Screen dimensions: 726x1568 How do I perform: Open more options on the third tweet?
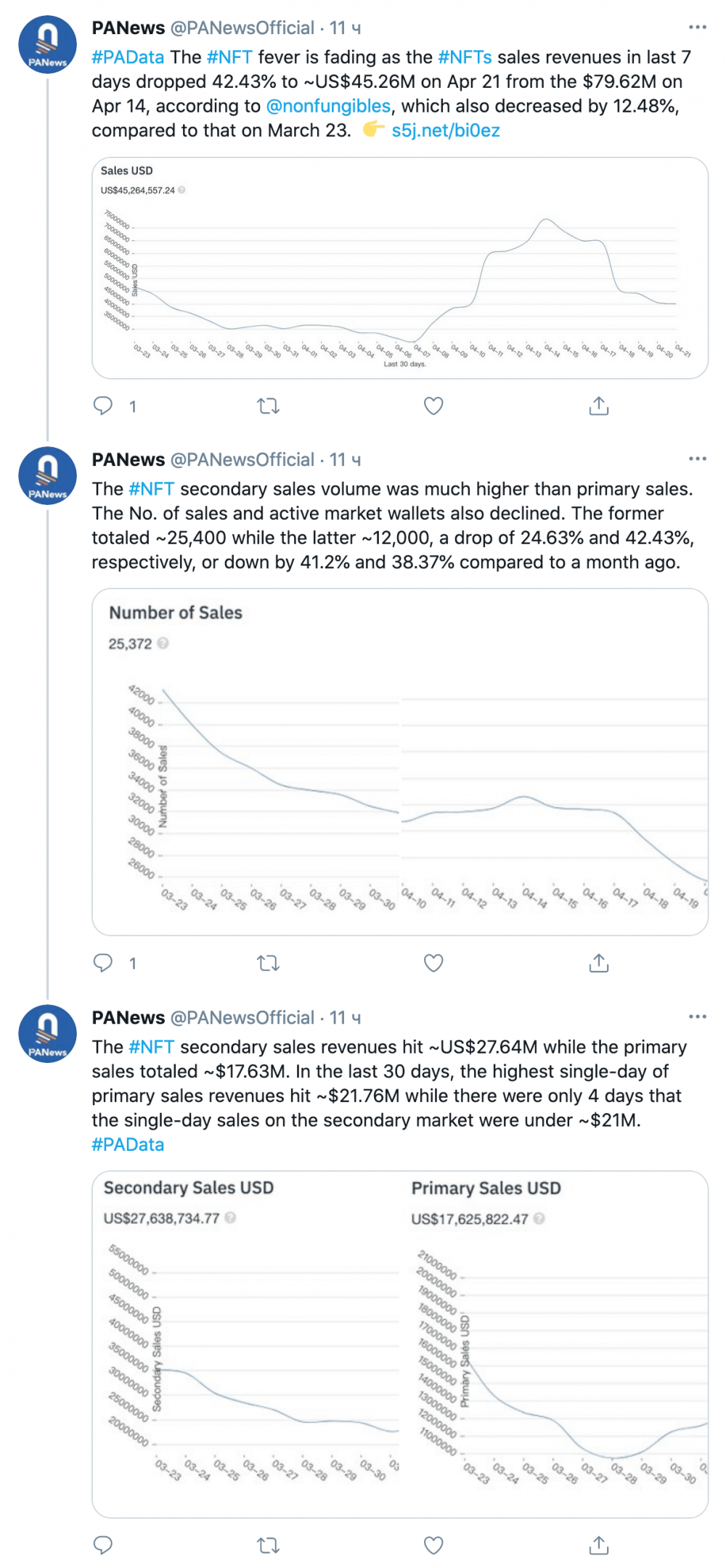coord(698,1017)
